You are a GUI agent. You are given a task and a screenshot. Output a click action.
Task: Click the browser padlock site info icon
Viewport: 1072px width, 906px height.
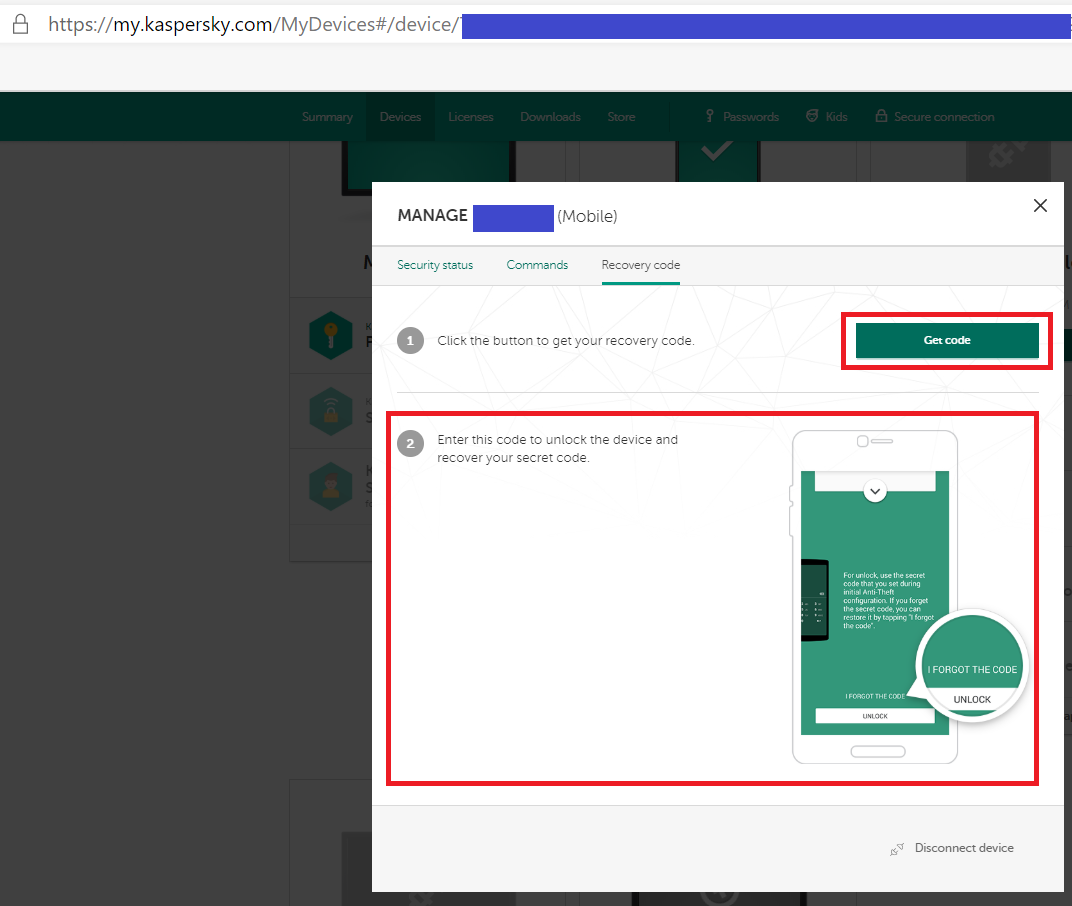(x=21, y=25)
